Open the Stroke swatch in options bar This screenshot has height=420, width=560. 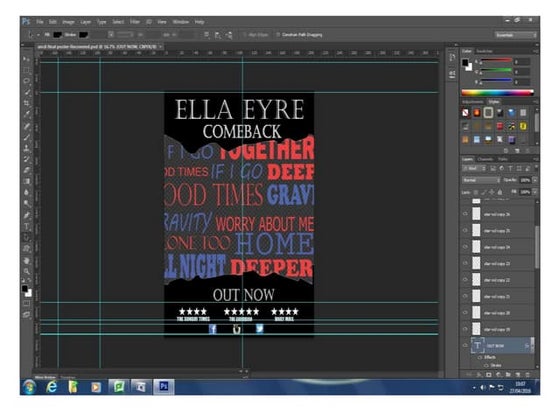(83, 35)
